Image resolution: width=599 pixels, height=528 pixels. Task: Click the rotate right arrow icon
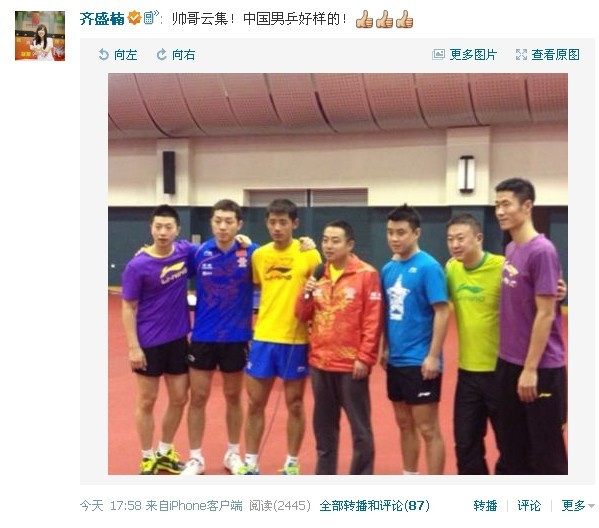click(162, 54)
